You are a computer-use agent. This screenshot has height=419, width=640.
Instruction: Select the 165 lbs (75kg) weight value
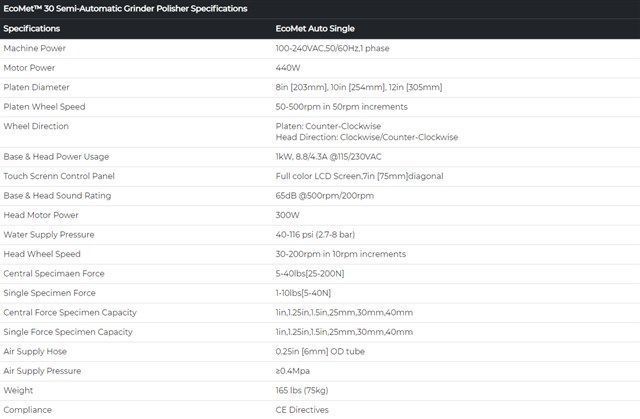pos(302,390)
